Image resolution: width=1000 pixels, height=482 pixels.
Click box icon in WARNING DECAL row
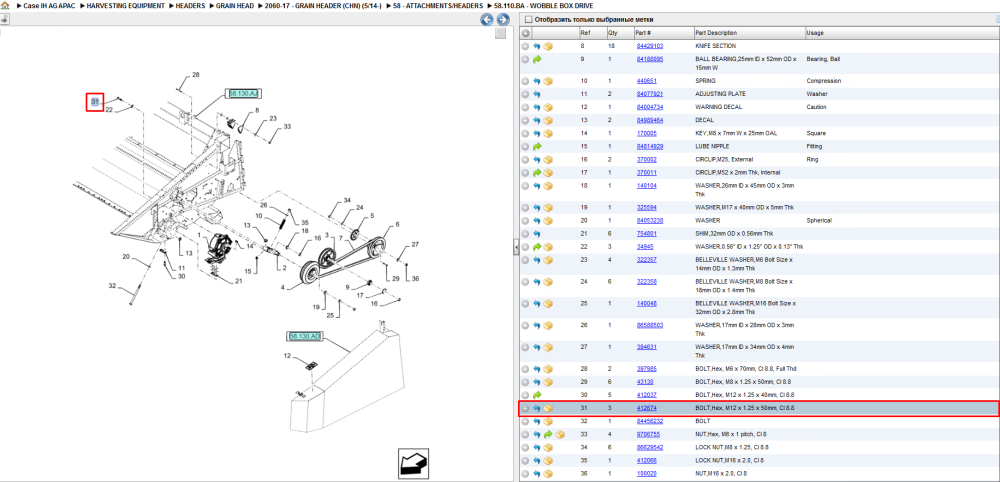(548, 107)
